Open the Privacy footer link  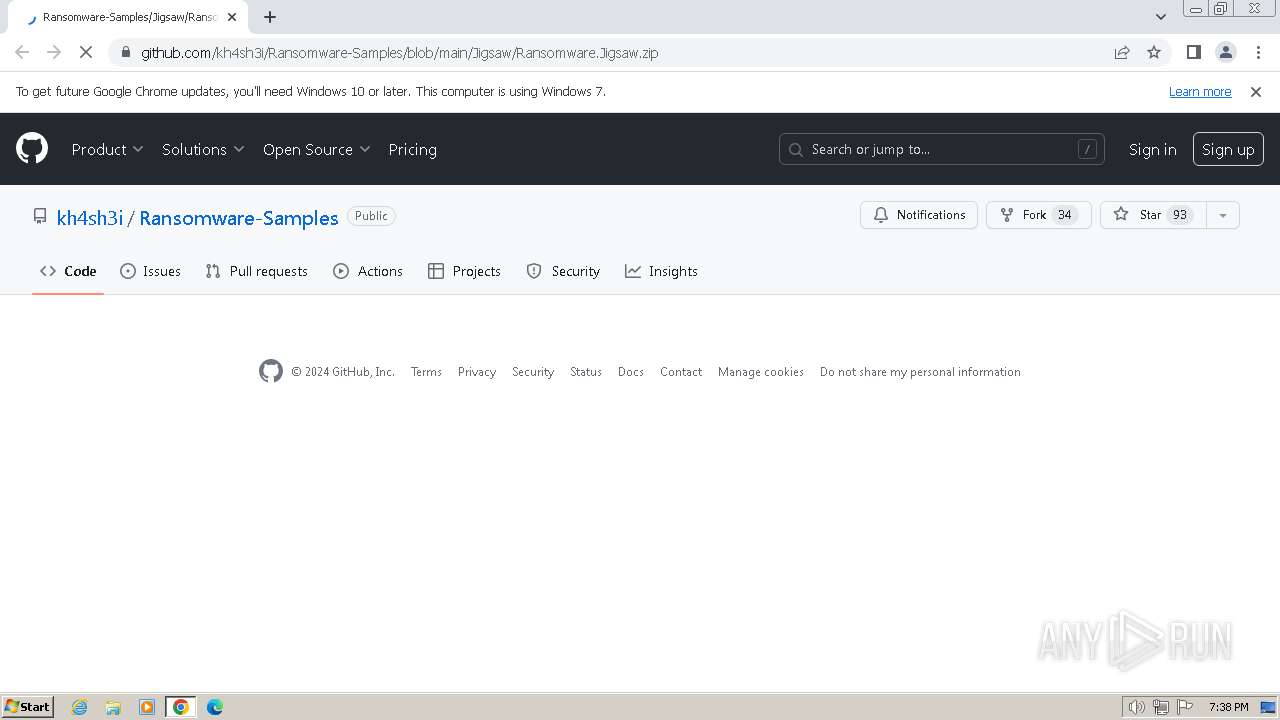pos(477,372)
